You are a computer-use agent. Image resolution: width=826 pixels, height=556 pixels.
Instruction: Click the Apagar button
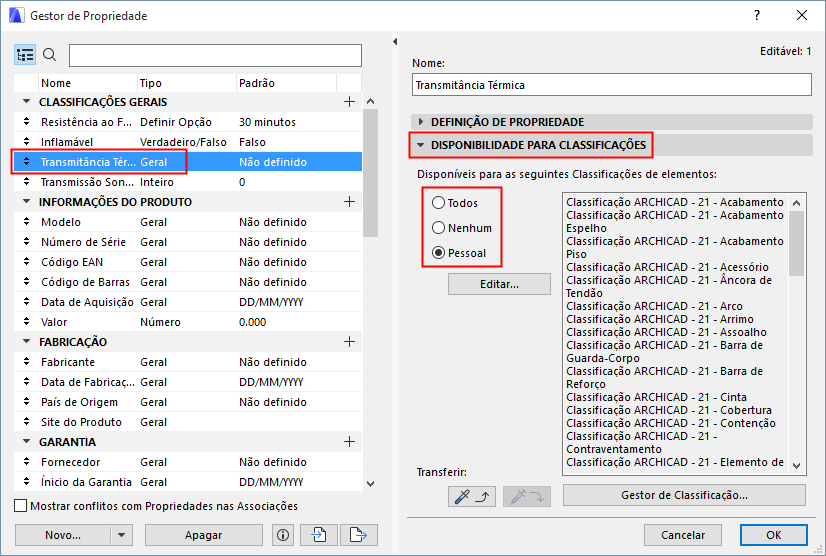point(204,535)
